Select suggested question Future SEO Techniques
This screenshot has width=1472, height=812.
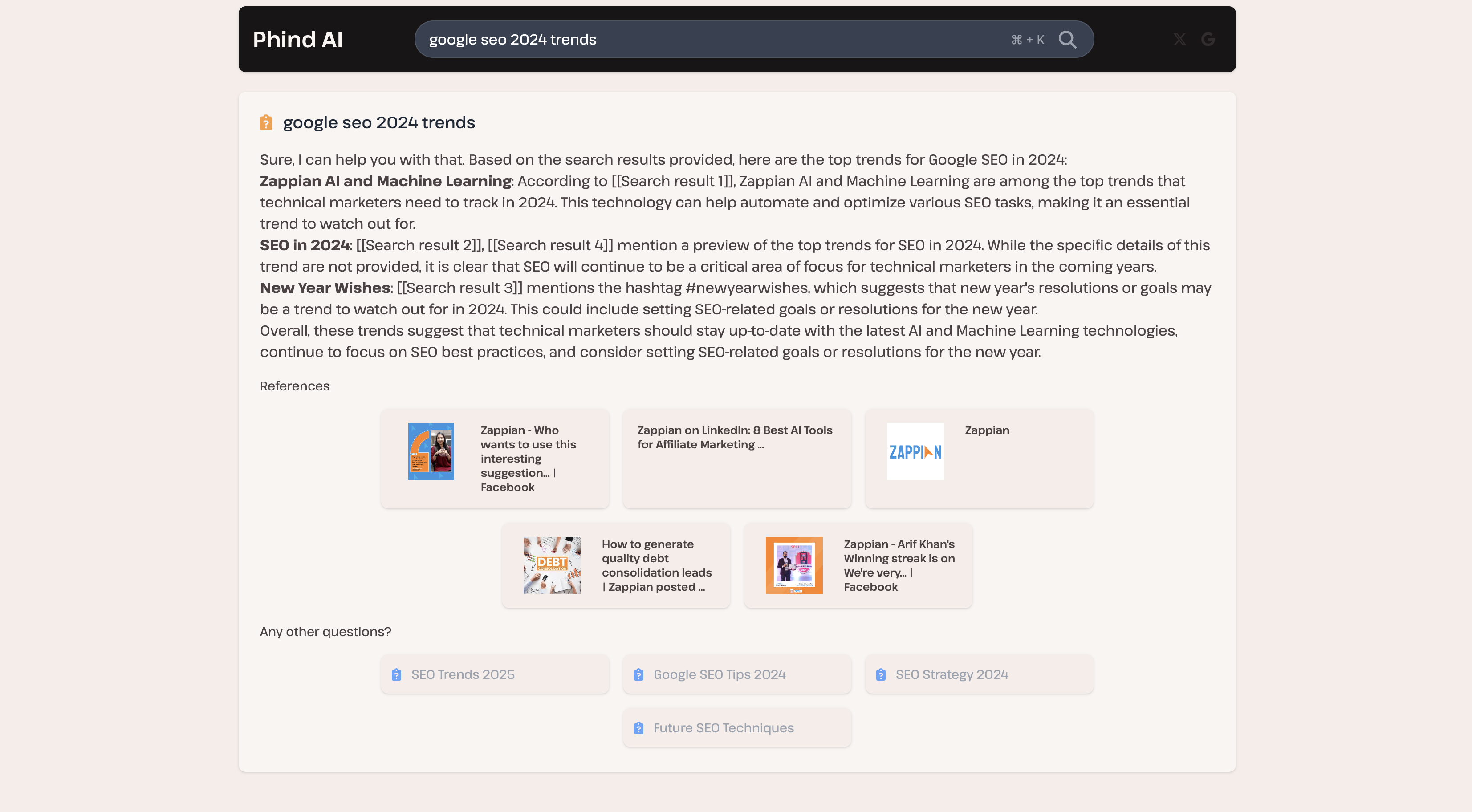click(724, 728)
